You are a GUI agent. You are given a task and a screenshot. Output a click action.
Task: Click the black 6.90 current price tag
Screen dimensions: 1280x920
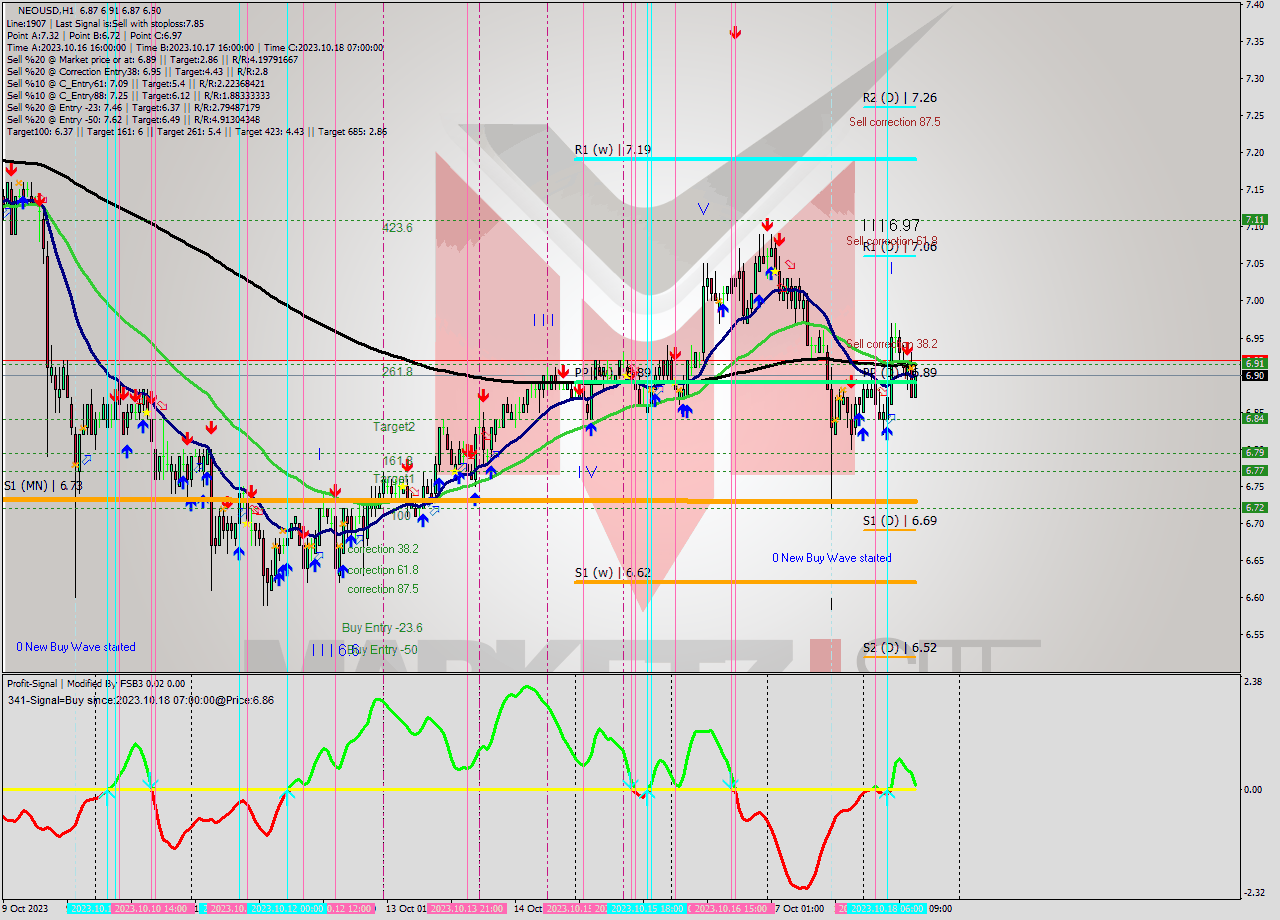coord(1254,376)
